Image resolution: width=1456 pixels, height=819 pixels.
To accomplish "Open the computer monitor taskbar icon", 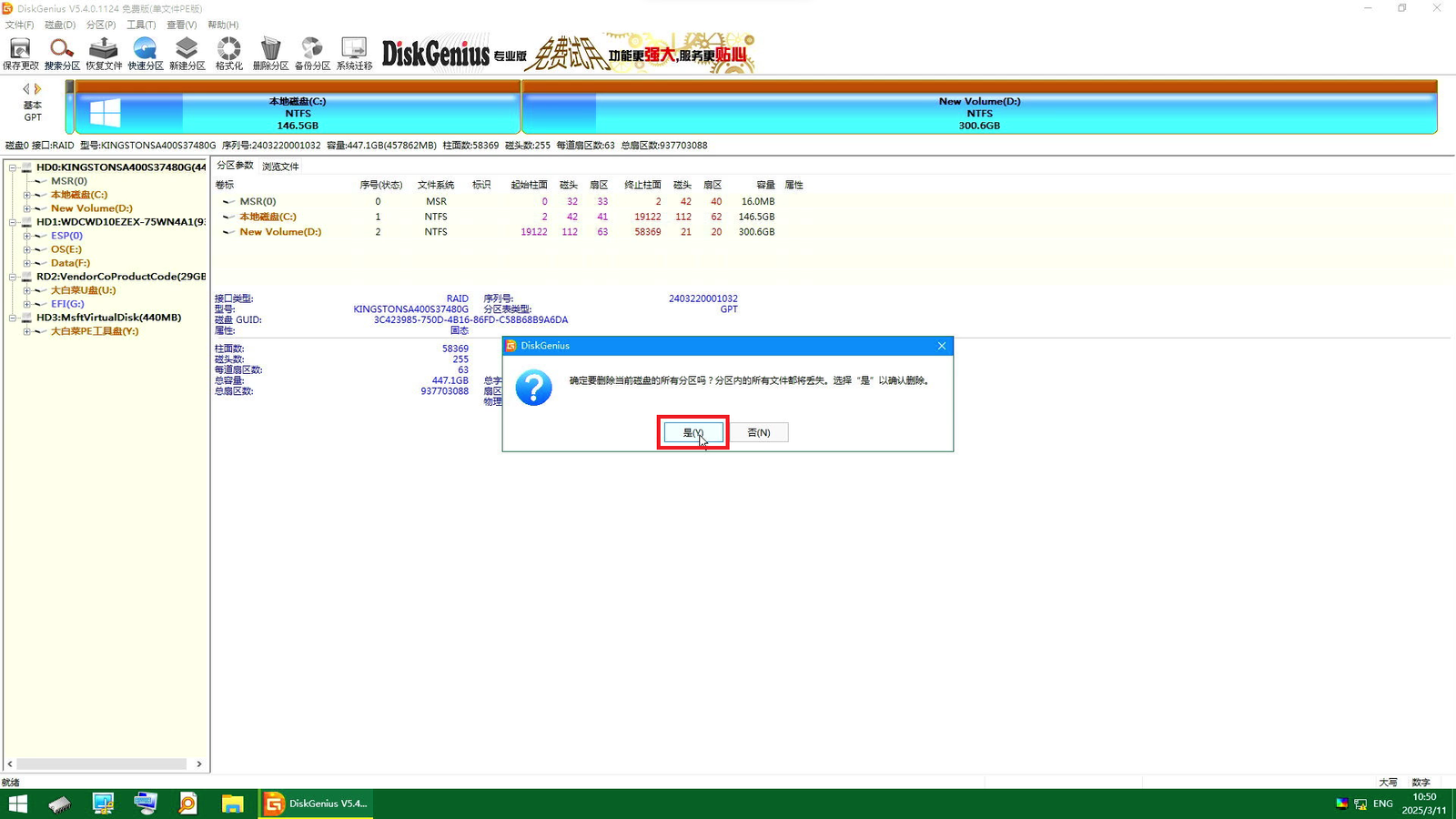I will 103,804.
